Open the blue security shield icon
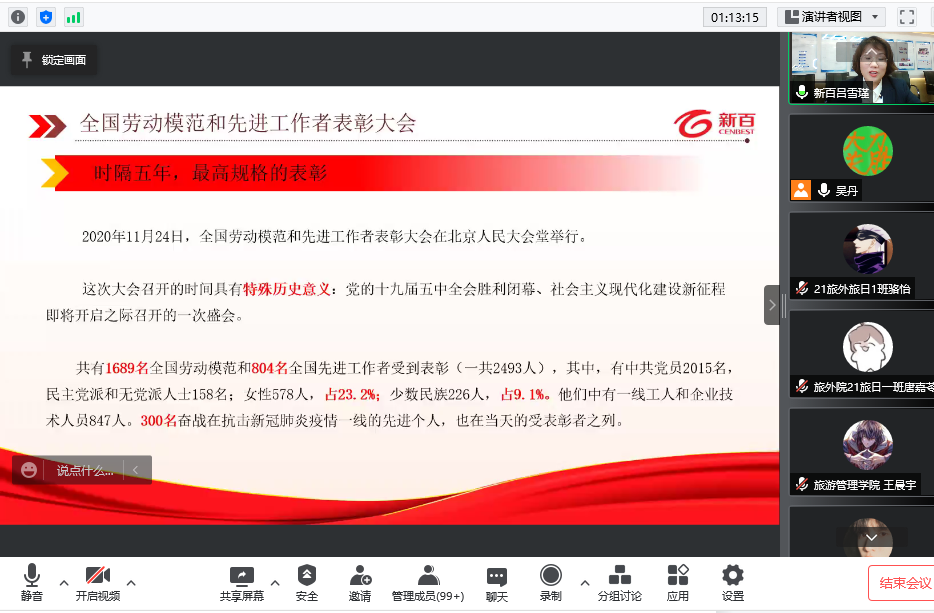Viewport: 934px width, 613px height. (x=46, y=16)
